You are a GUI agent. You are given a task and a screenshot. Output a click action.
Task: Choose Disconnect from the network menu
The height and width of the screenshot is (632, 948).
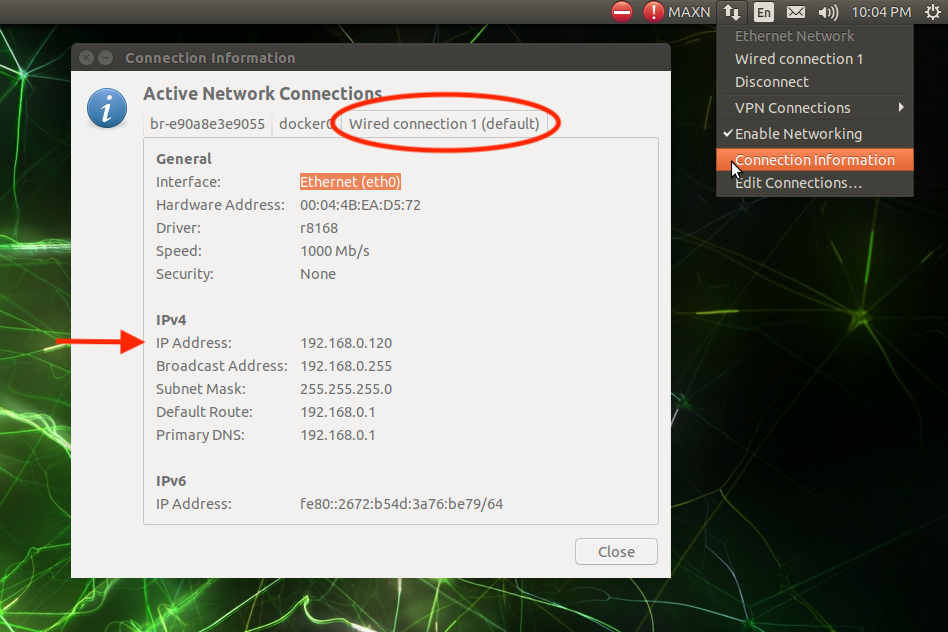[771, 82]
